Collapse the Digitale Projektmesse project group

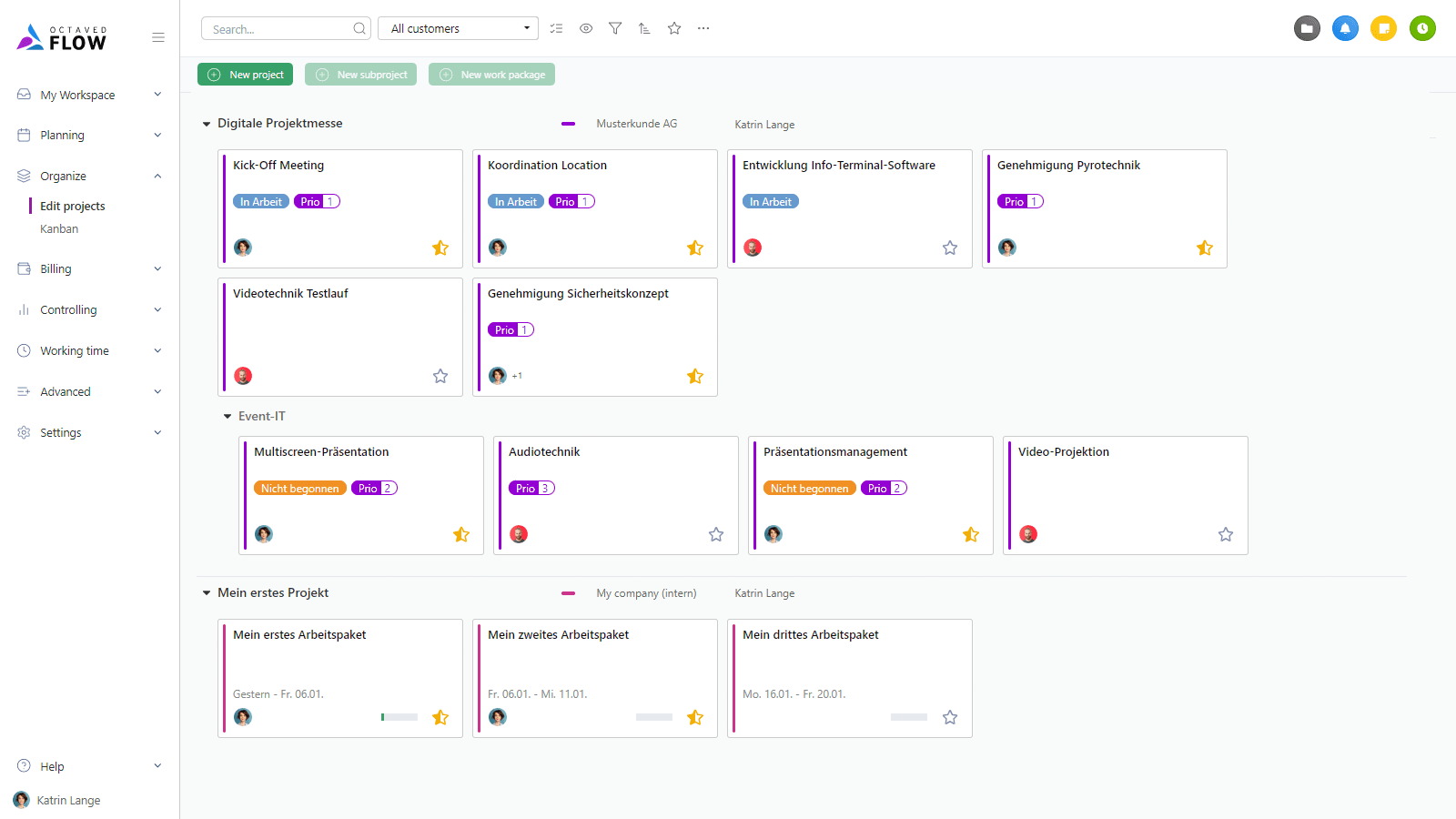point(207,124)
